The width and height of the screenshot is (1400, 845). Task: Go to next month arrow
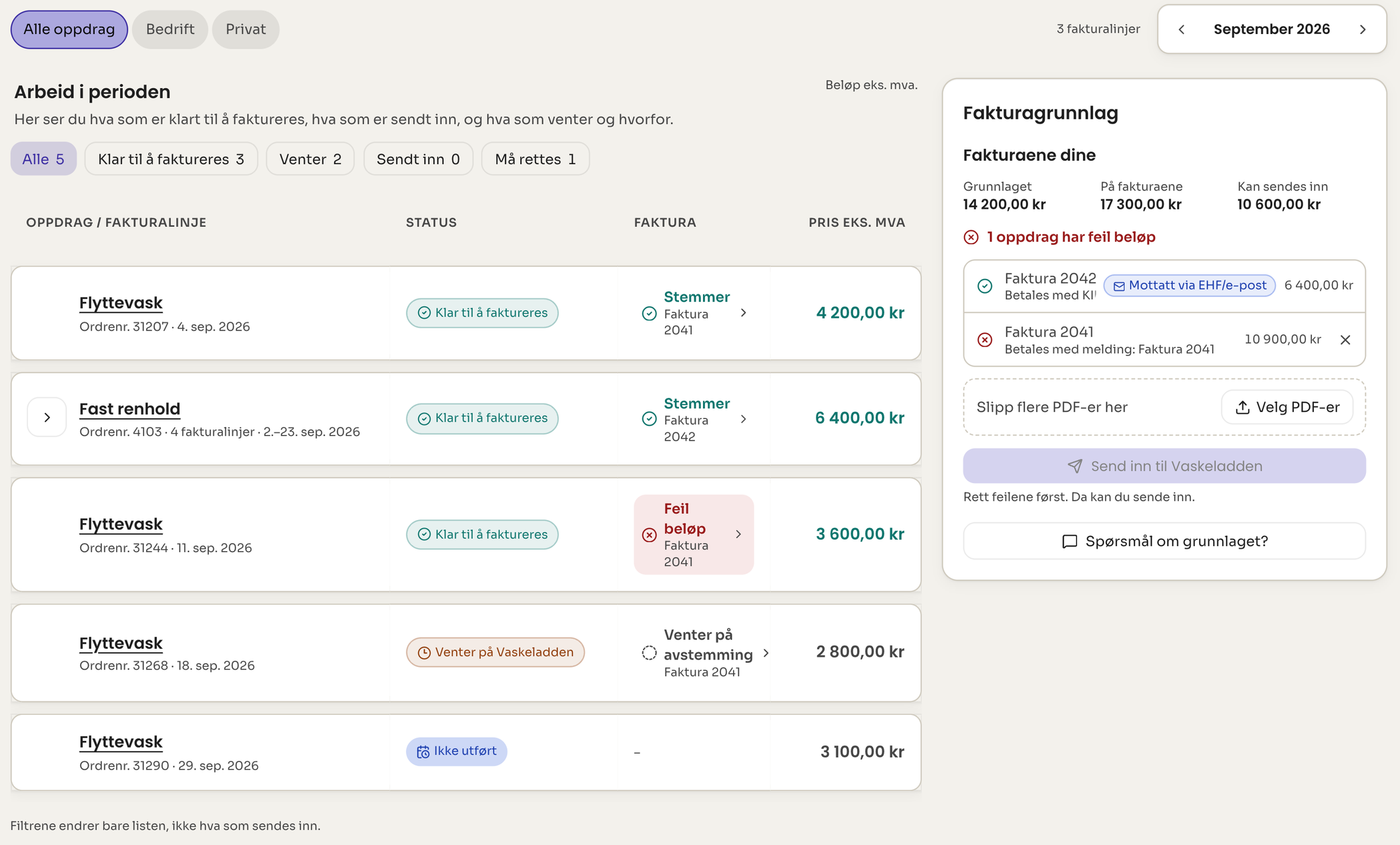1363,29
